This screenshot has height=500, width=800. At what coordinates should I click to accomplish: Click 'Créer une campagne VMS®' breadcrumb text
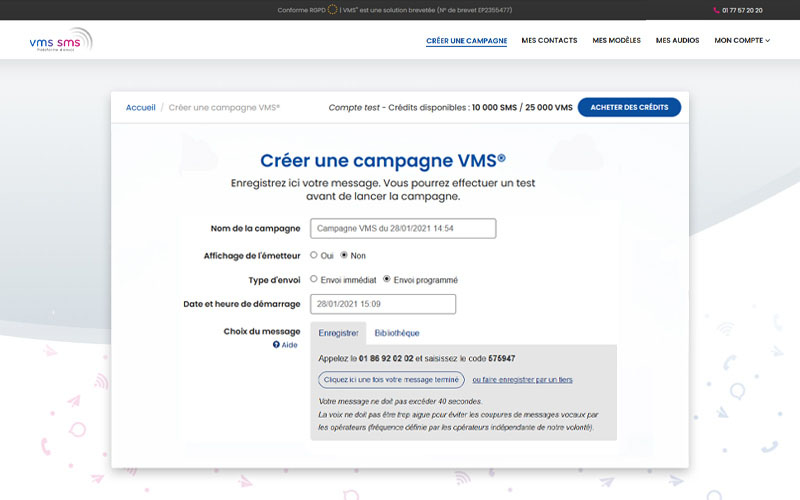(x=224, y=108)
